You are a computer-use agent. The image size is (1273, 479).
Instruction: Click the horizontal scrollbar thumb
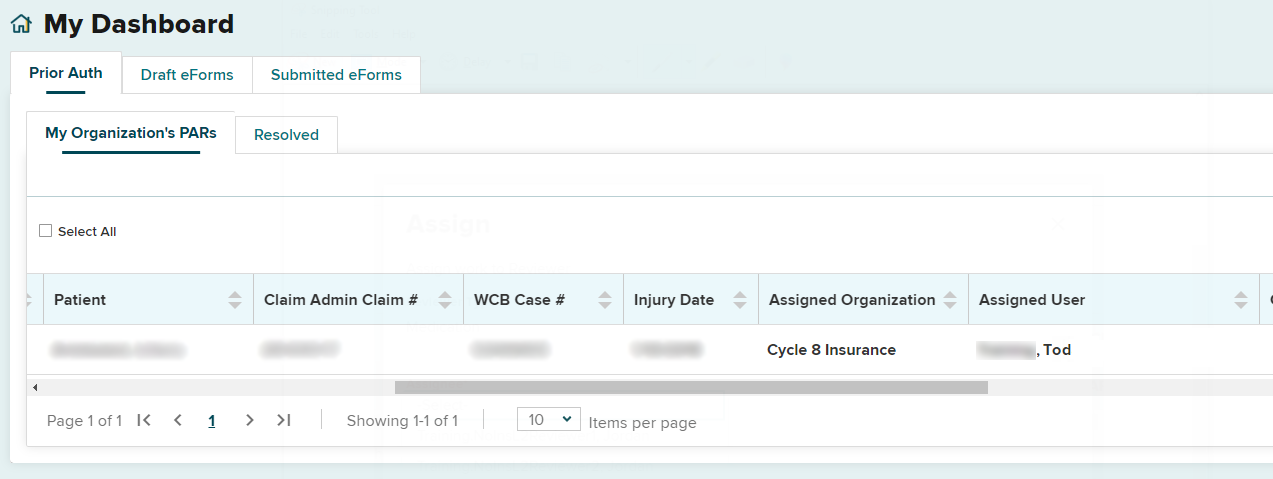tap(690, 387)
